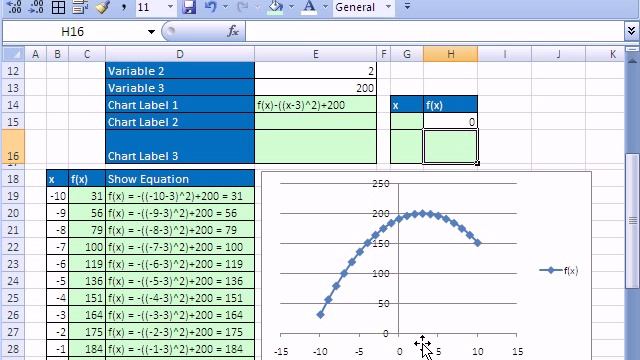Click the Increase Decimal icon
This screenshot has width=640, height=360.
(14, 7)
